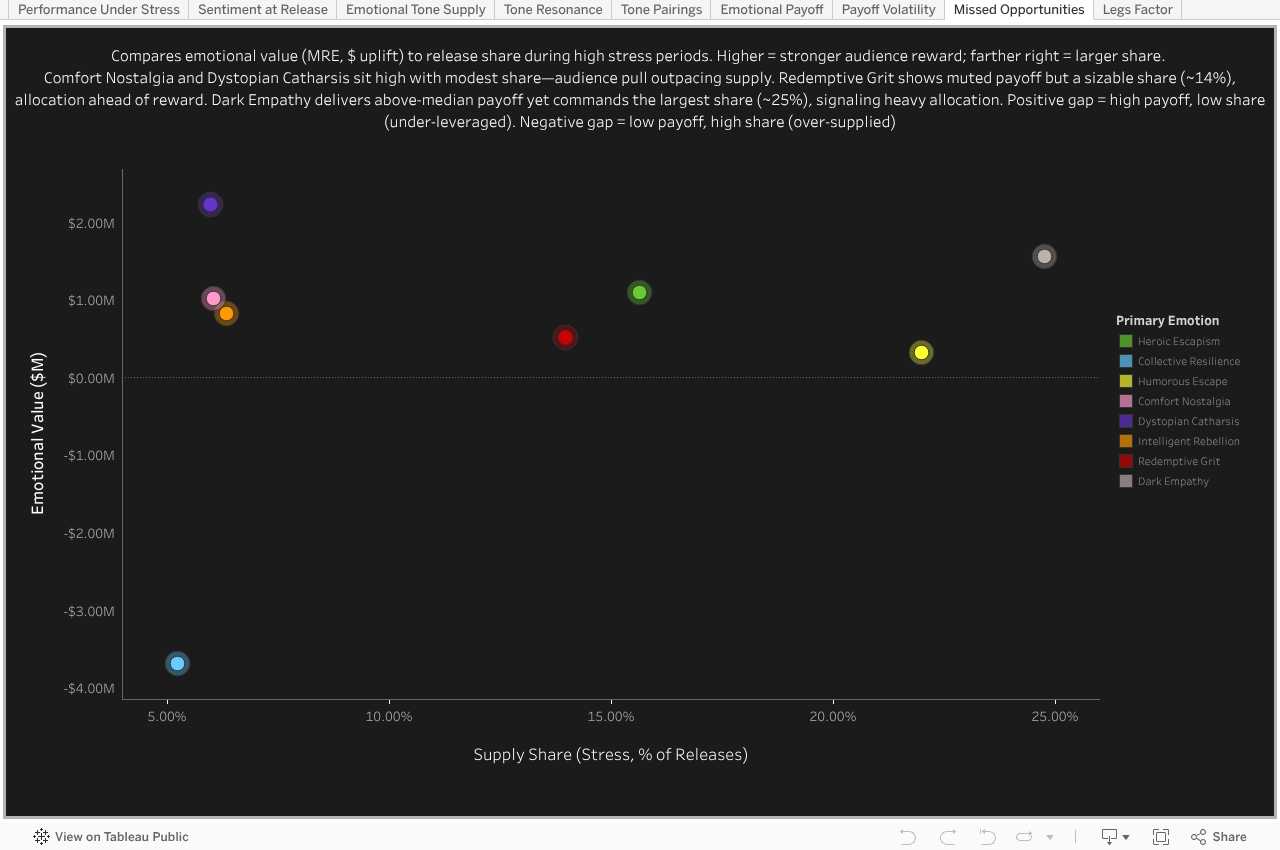Click the -$4.00M y-axis label
The width and height of the screenshot is (1280, 850).
click(89, 689)
